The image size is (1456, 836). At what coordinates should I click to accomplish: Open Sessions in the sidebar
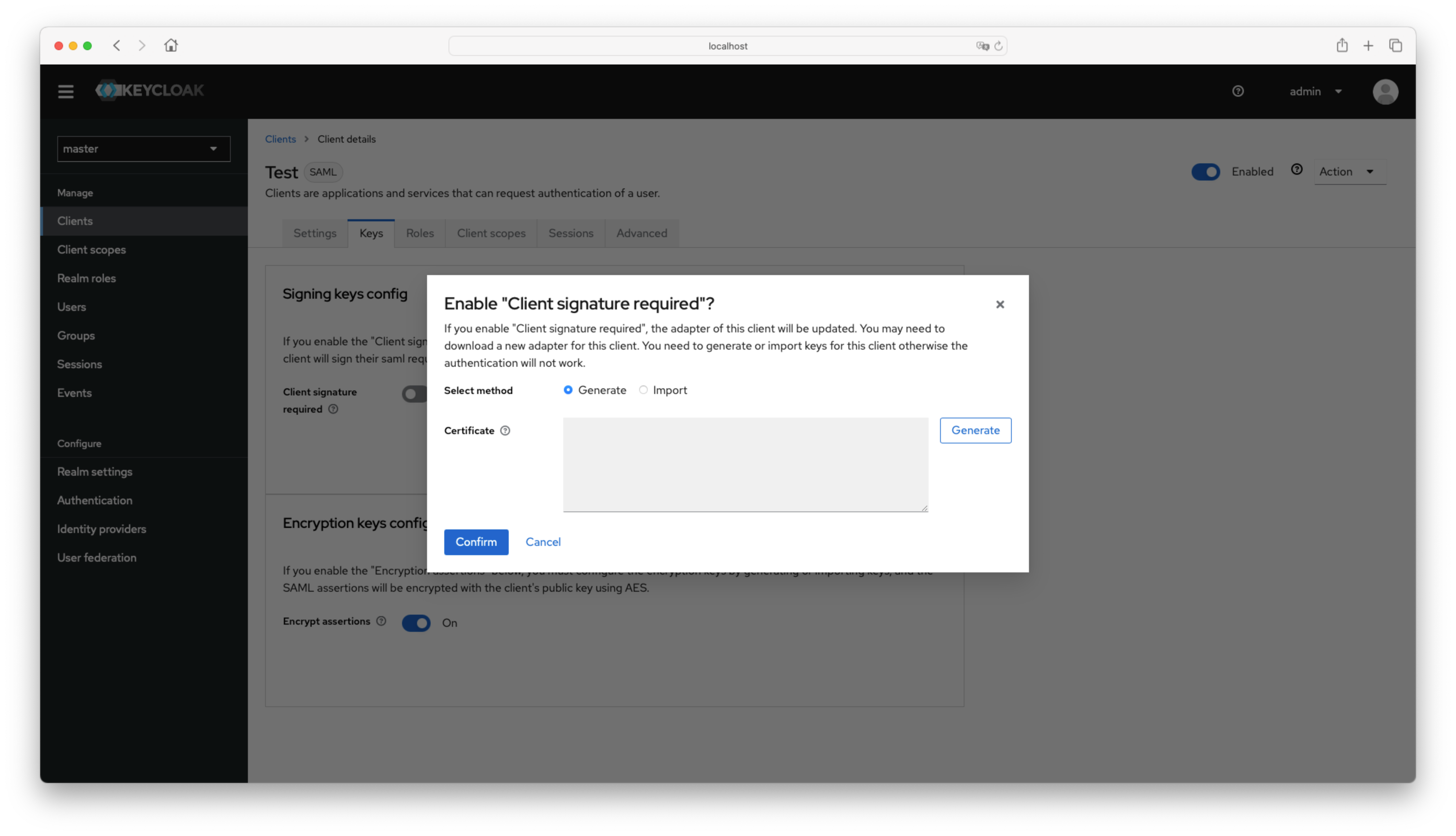(144, 365)
